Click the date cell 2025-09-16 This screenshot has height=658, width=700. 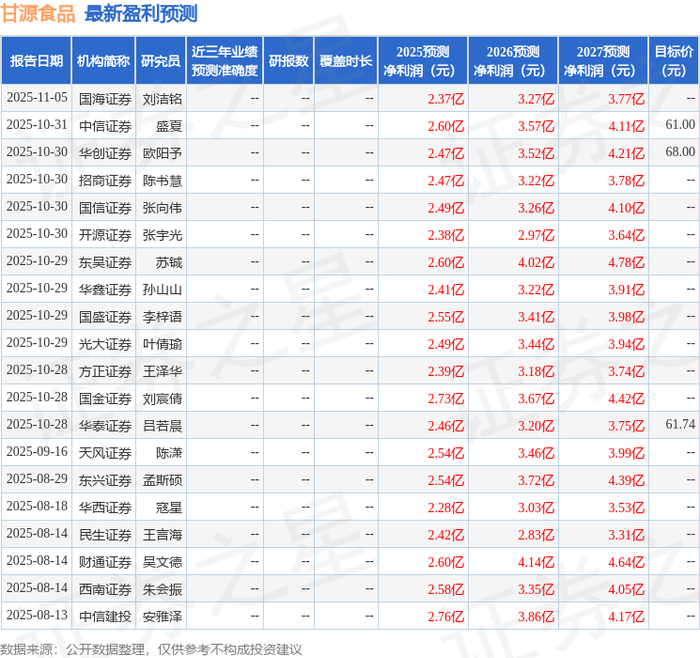point(37,452)
